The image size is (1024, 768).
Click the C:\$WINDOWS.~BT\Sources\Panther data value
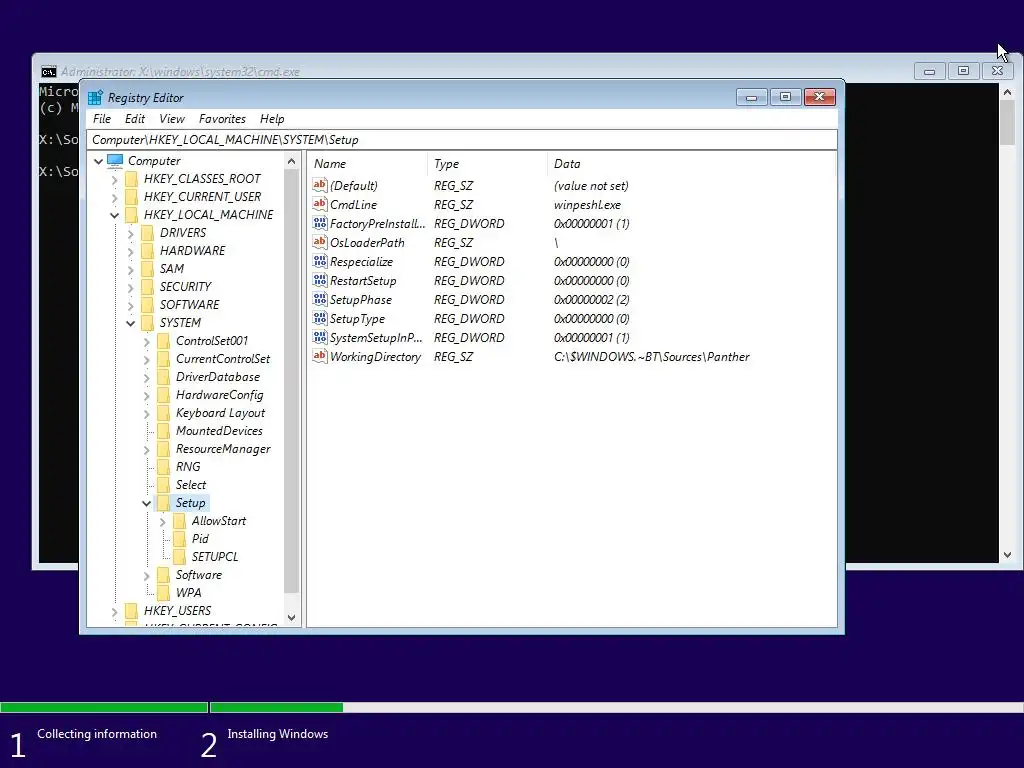click(651, 357)
